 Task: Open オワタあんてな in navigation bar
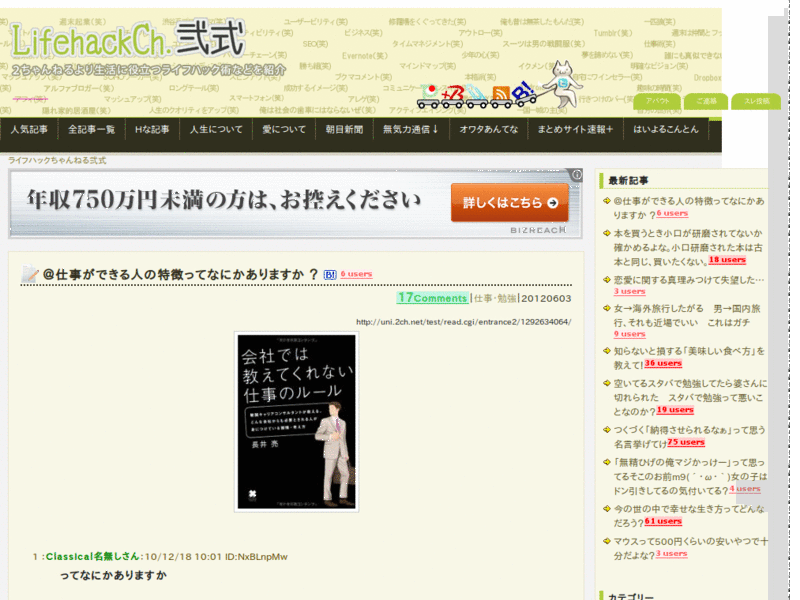[489, 130]
